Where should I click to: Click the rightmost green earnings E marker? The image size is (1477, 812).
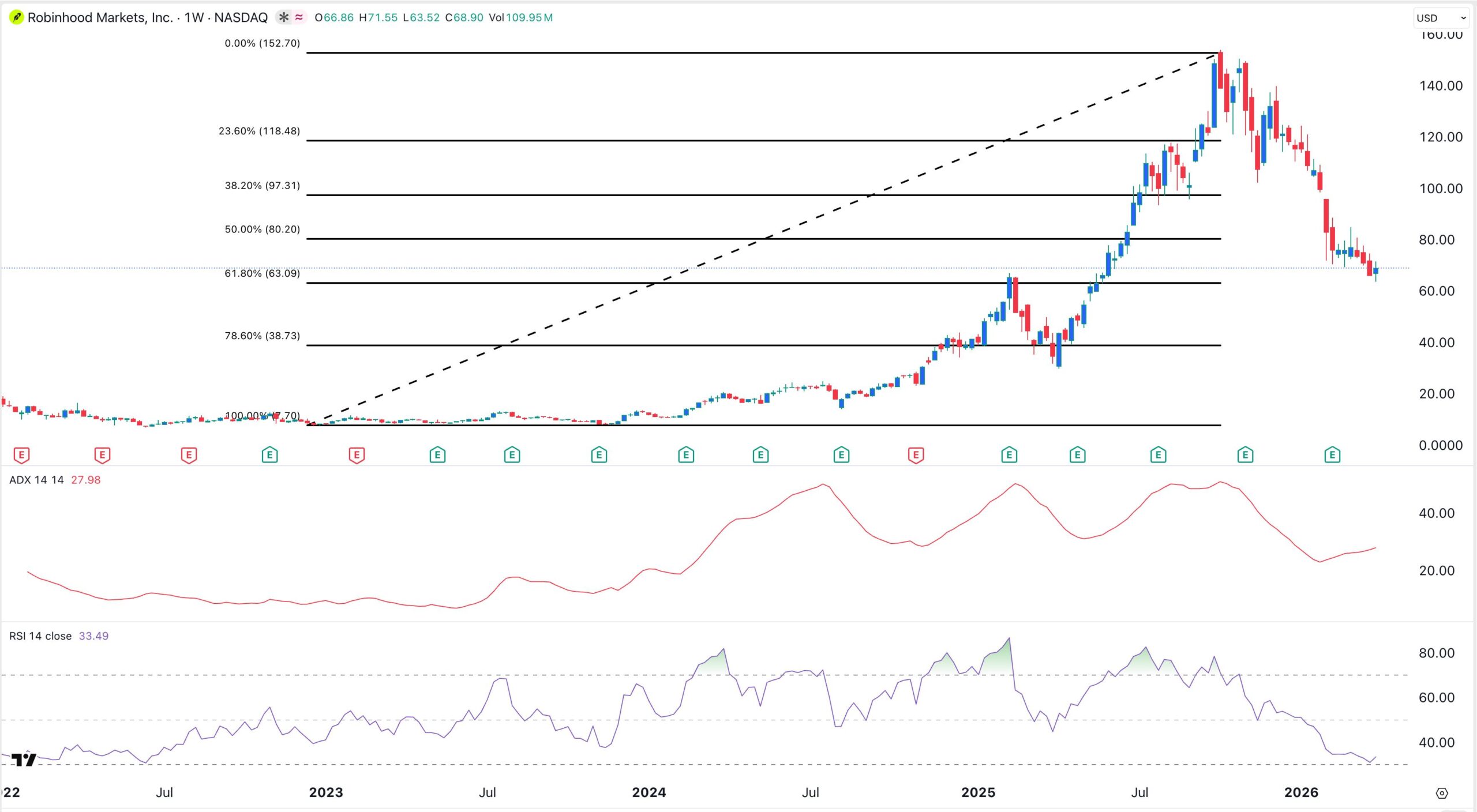tap(1332, 456)
